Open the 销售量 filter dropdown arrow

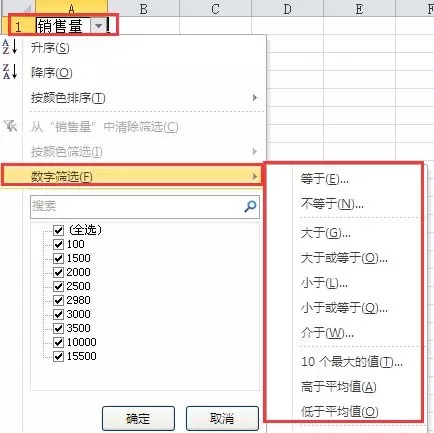coord(98,26)
